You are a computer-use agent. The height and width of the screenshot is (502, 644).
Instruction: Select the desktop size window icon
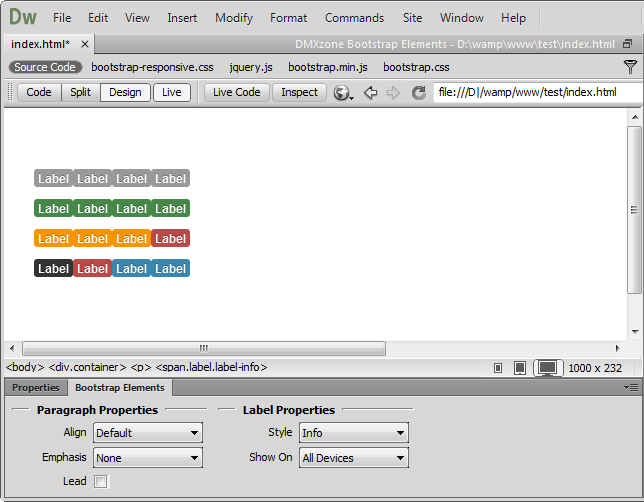coord(548,368)
